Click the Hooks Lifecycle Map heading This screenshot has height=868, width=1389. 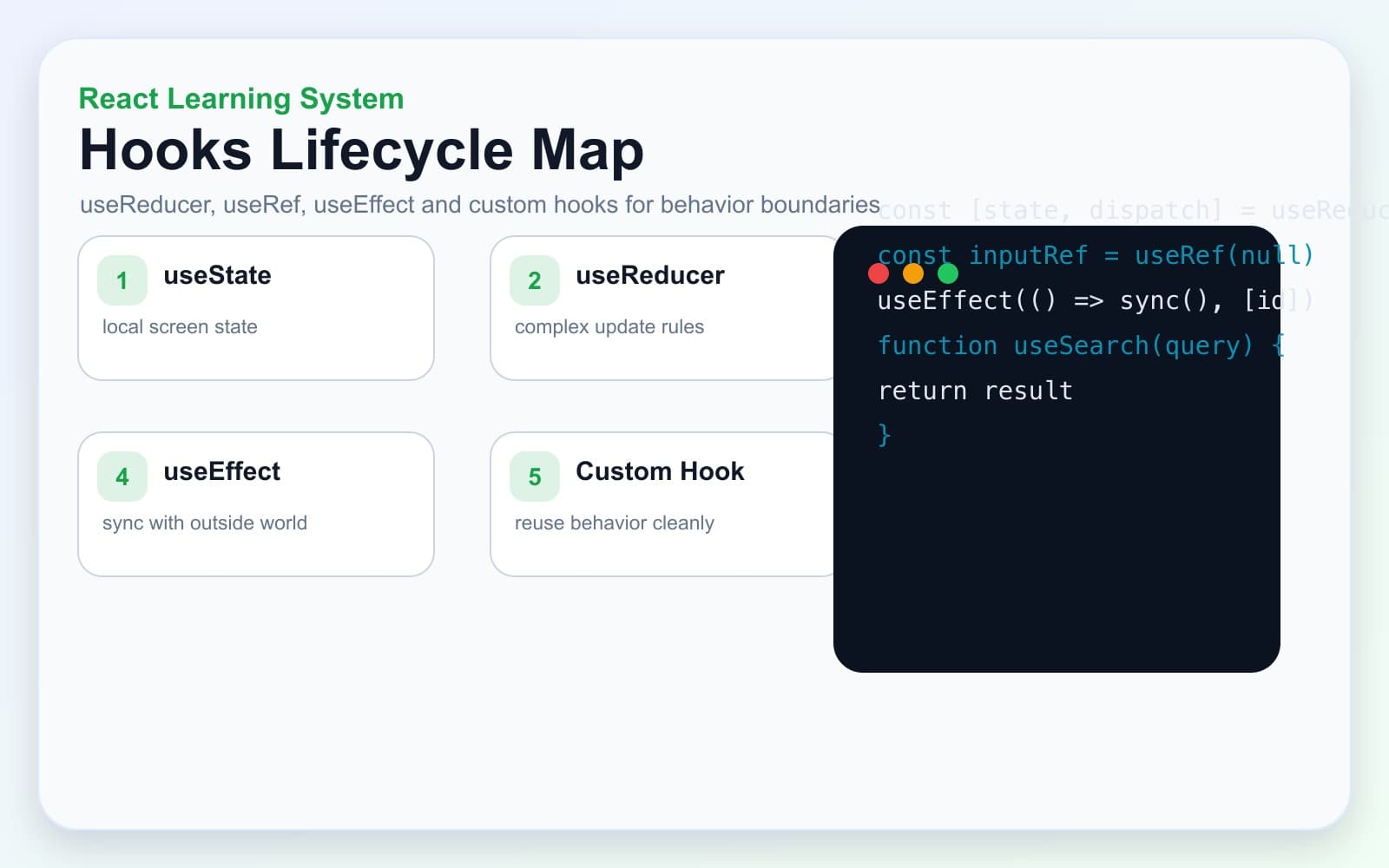pos(362,150)
